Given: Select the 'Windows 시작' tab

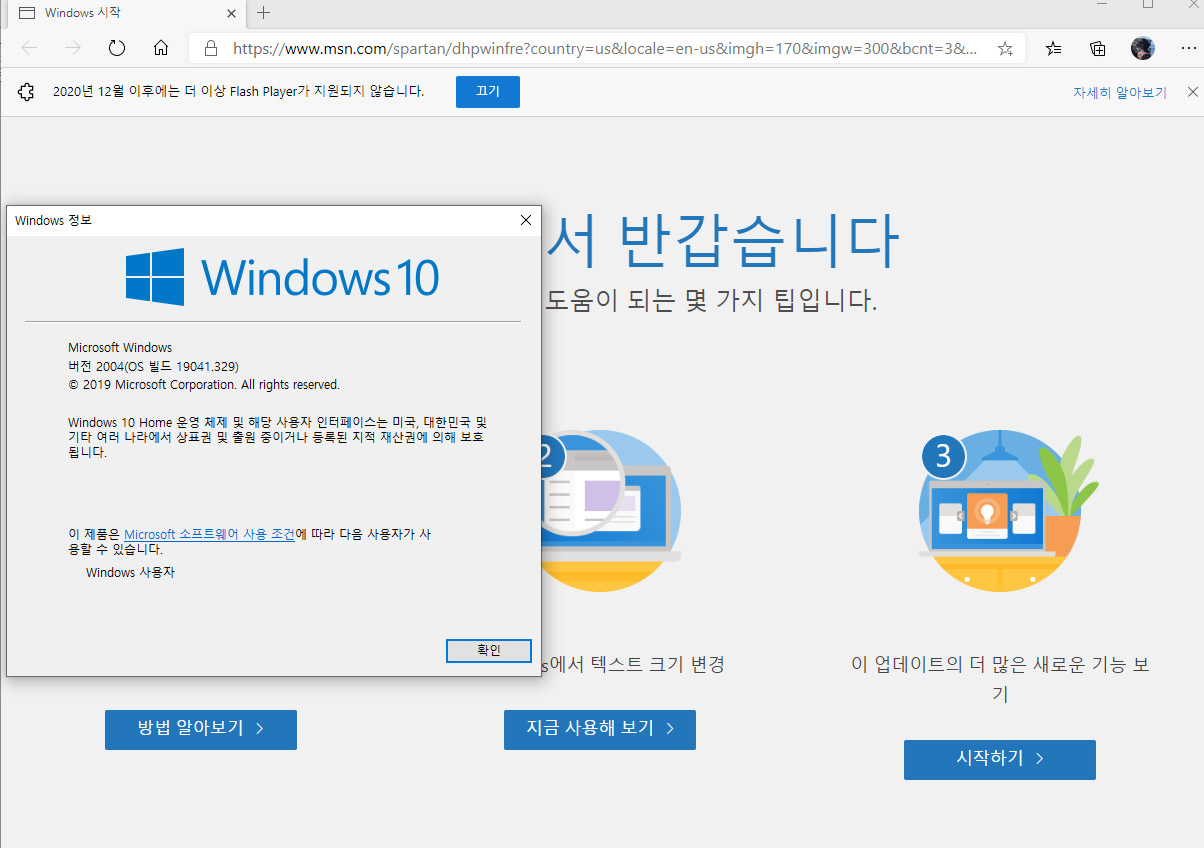Looking at the screenshot, I should (125, 13).
